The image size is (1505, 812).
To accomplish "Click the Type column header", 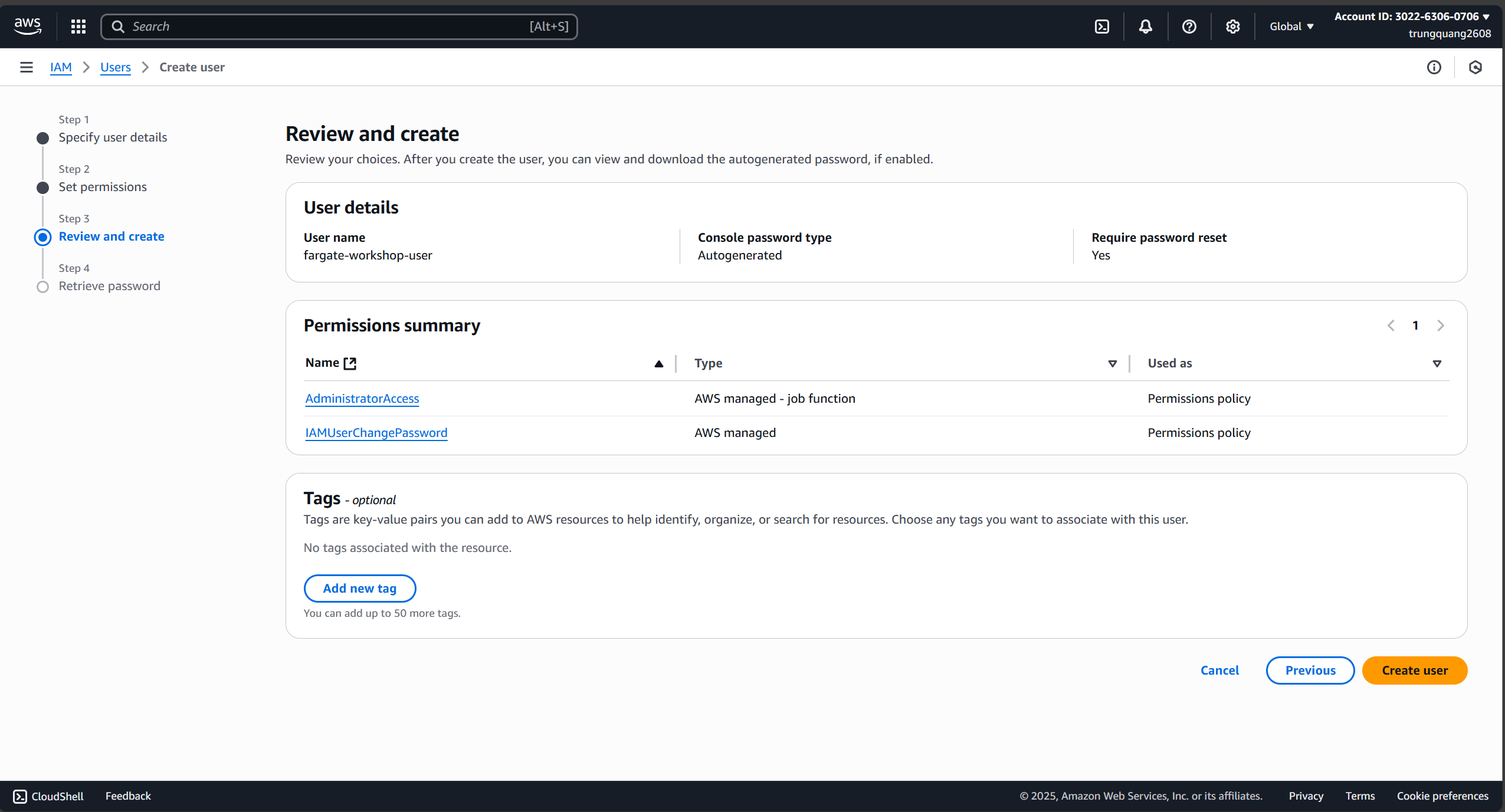I will click(709, 364).
